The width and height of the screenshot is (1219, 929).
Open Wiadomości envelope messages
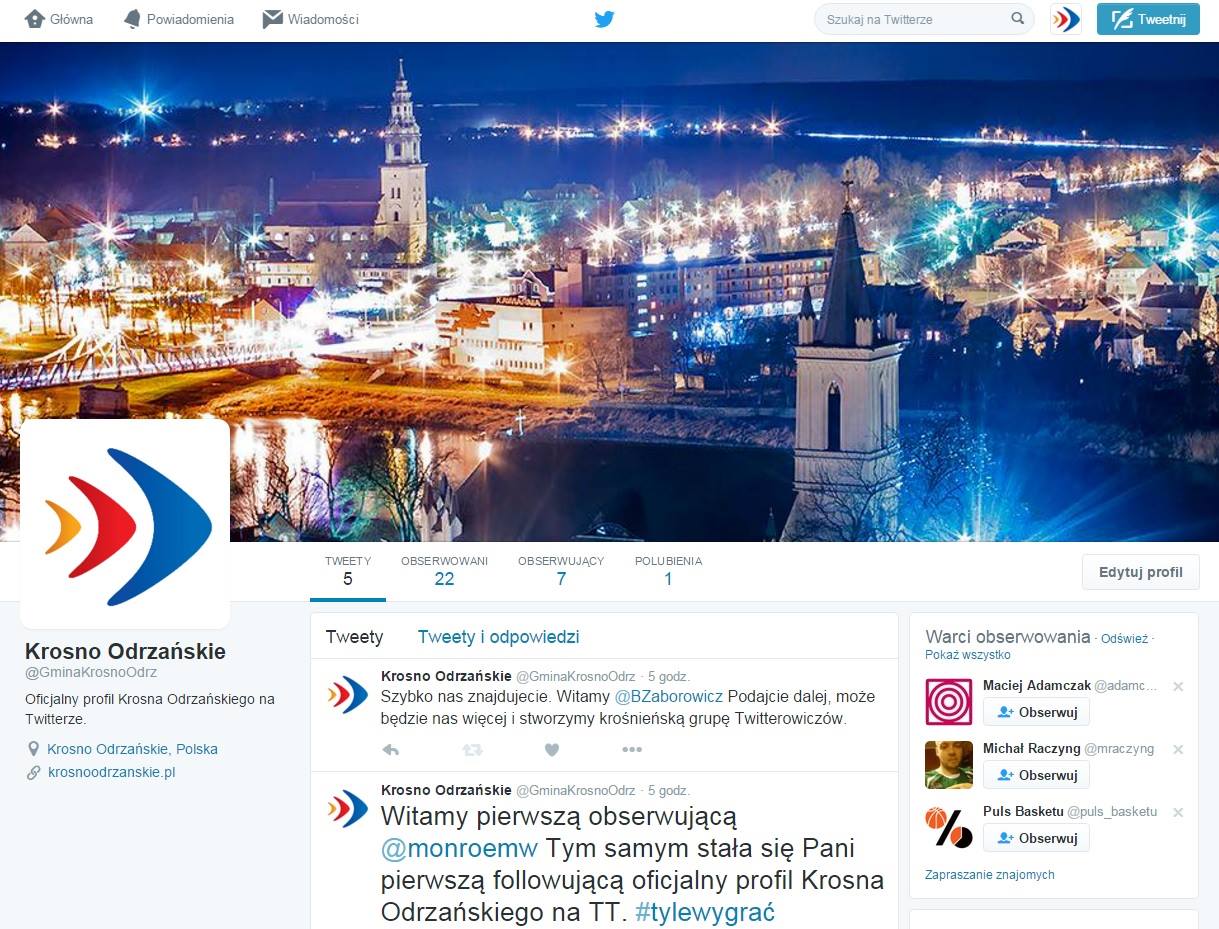coord(272,19)
